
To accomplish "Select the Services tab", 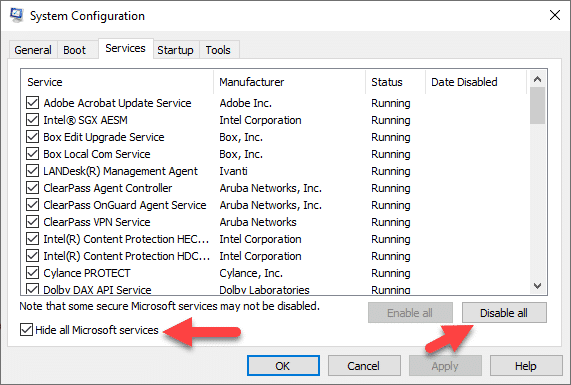I will [126, 48].
